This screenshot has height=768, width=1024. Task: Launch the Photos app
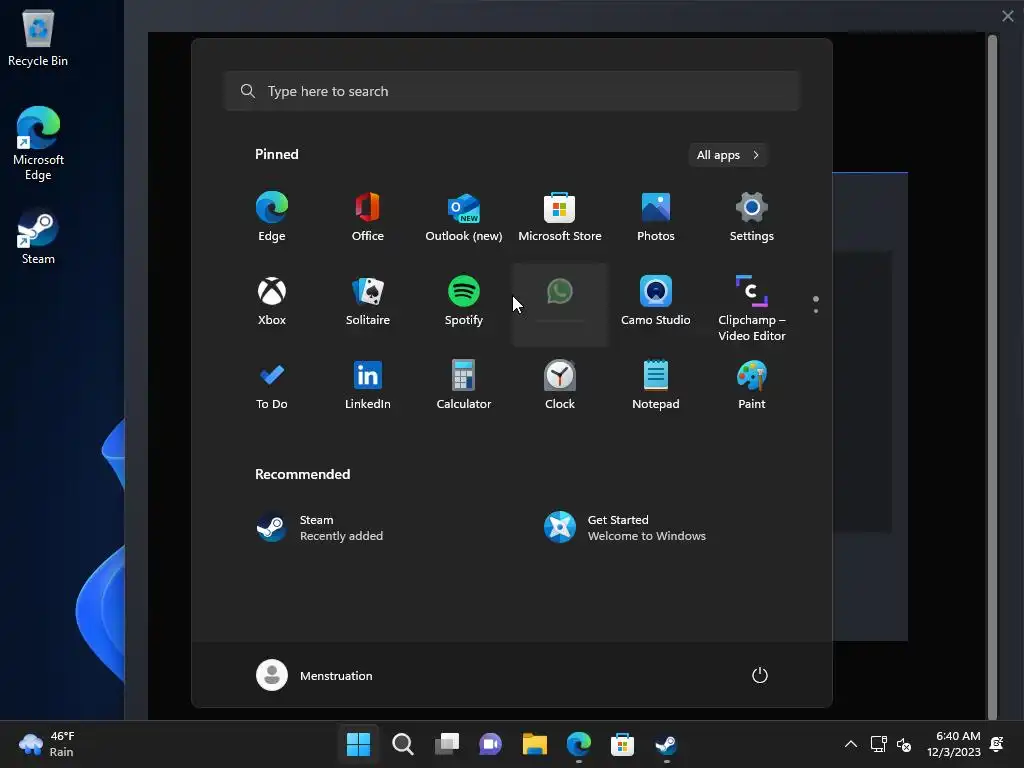[x=656, y=217]
